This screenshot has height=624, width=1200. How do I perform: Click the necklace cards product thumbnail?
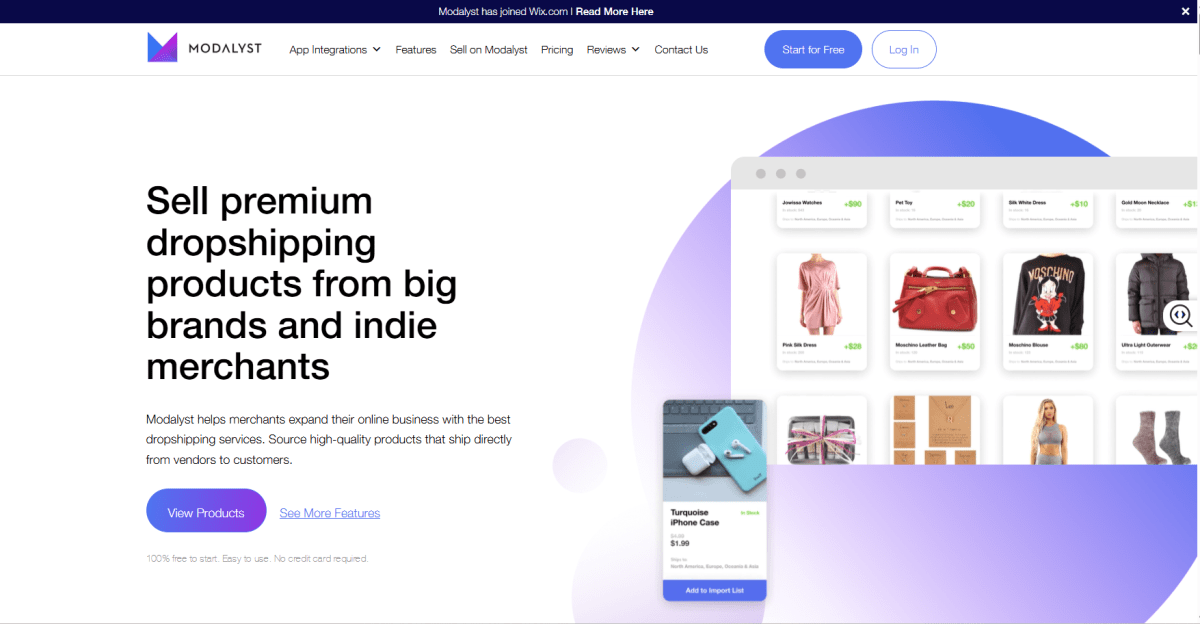[935, 430]
